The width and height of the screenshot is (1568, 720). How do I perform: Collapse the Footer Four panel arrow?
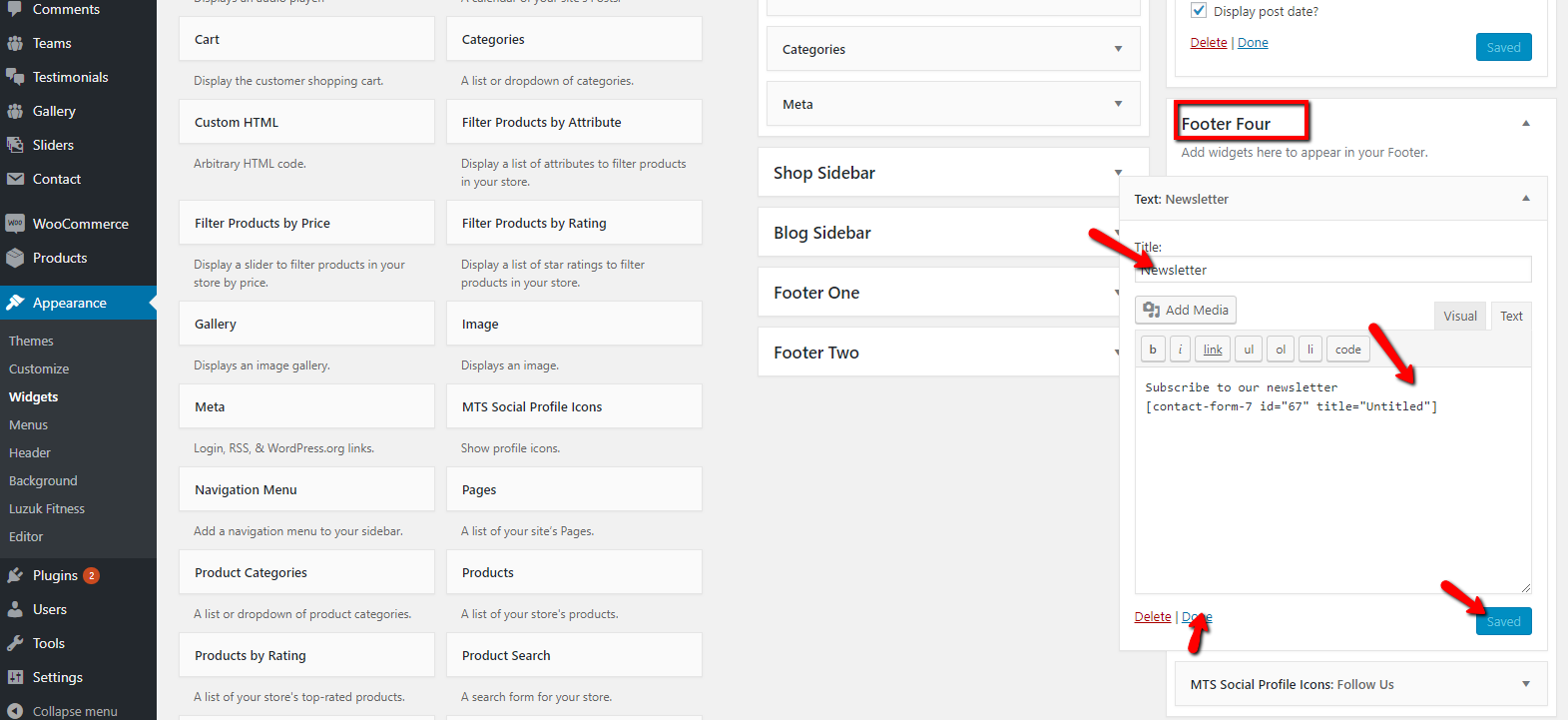(1525, 124)
